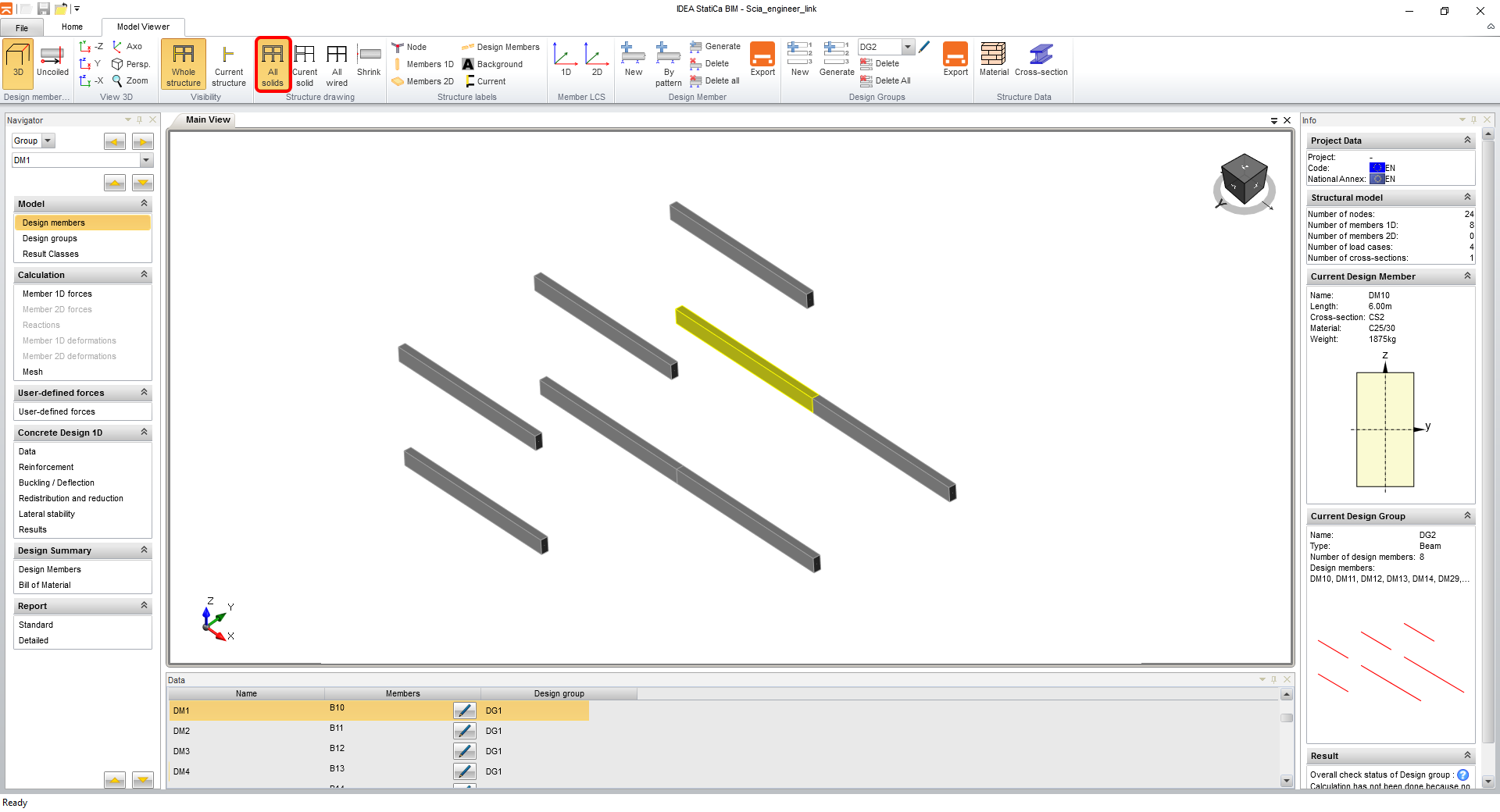Draw All wired structure

(x=337, y=64)
